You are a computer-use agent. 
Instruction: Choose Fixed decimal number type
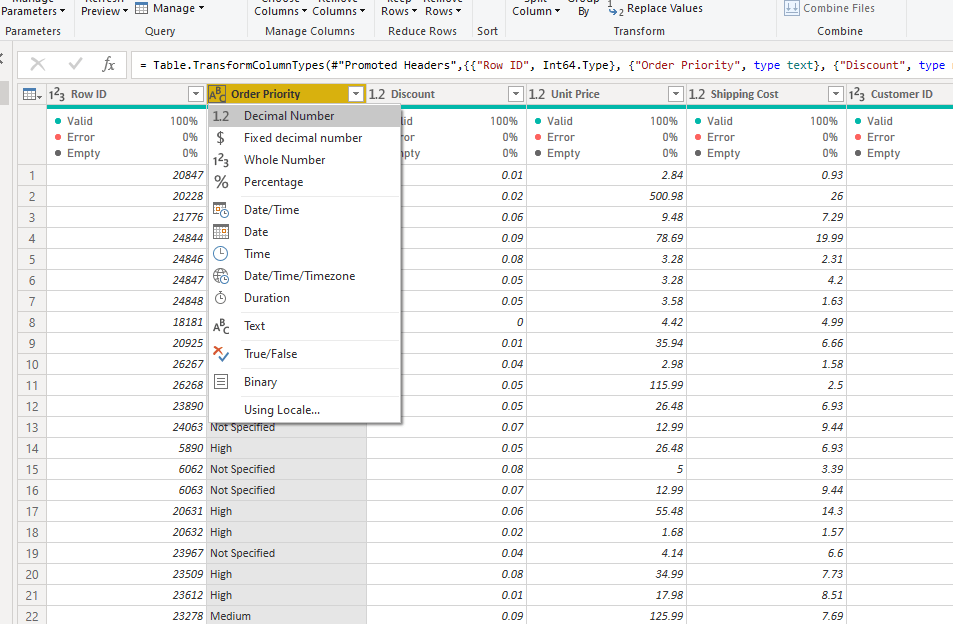pos(304,138)
